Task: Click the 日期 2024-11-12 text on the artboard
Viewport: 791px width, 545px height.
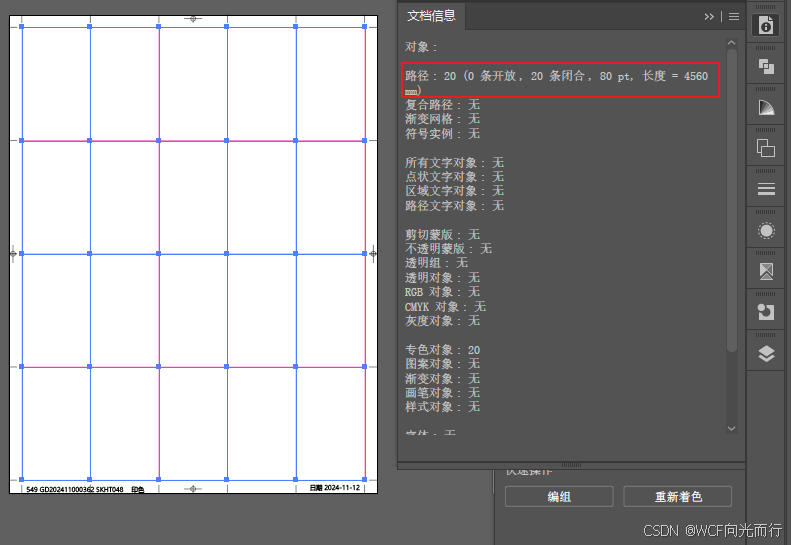Action: coord(335,487)
